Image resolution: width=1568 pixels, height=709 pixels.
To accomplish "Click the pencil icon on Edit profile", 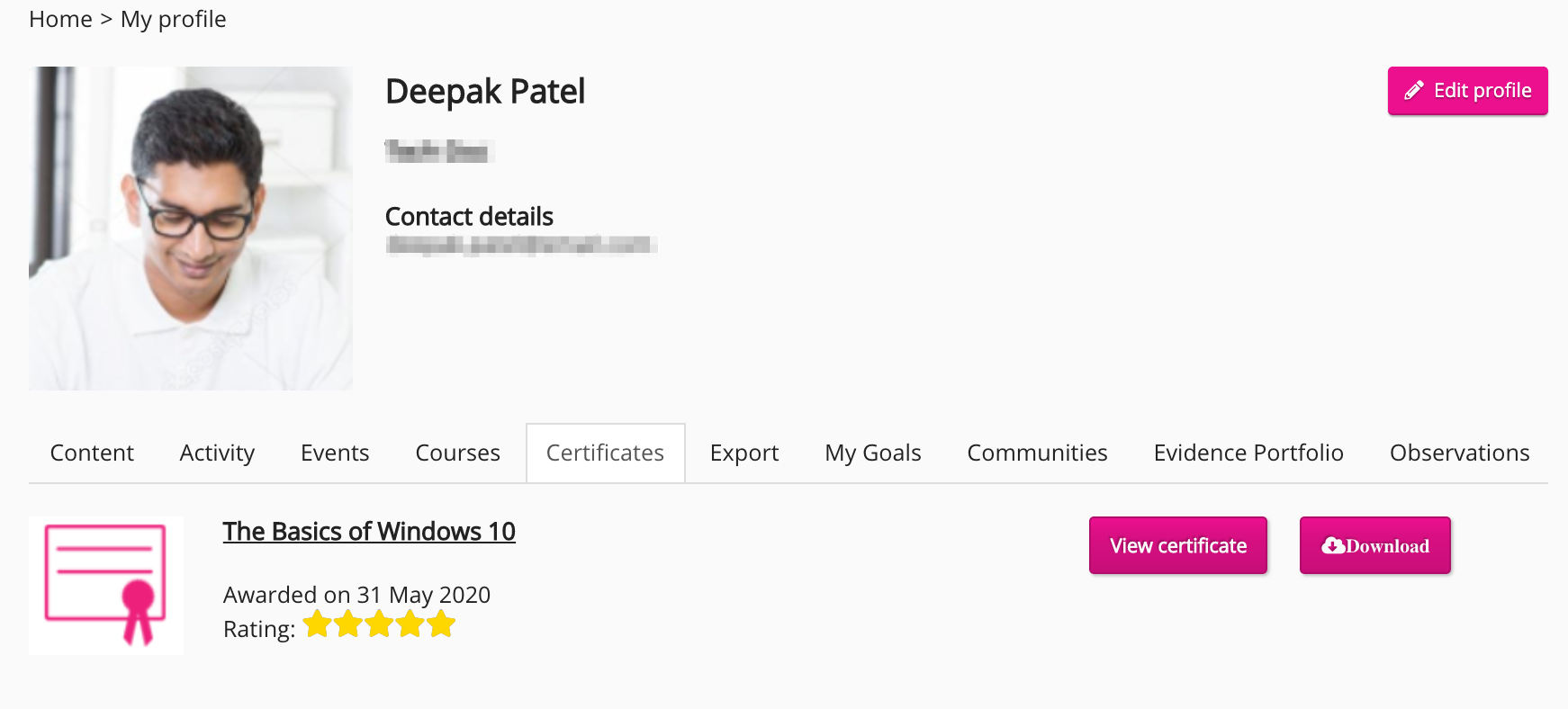I will tap(1414, 90).
